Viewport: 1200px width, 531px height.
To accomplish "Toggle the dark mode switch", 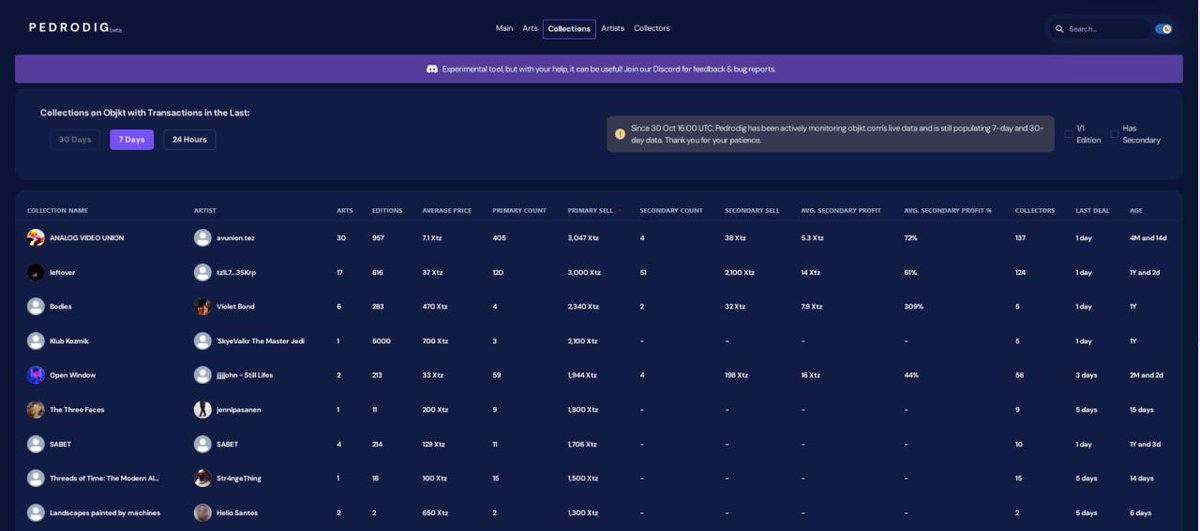I will click(1163, 29).
